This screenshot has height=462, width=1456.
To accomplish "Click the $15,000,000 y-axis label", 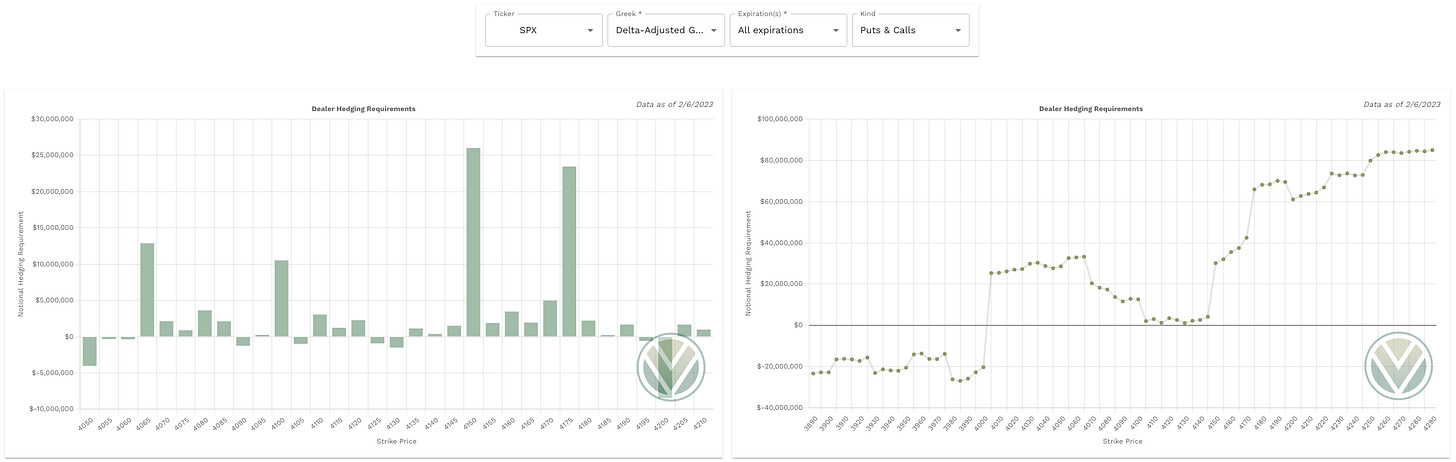I will point(53,228).
